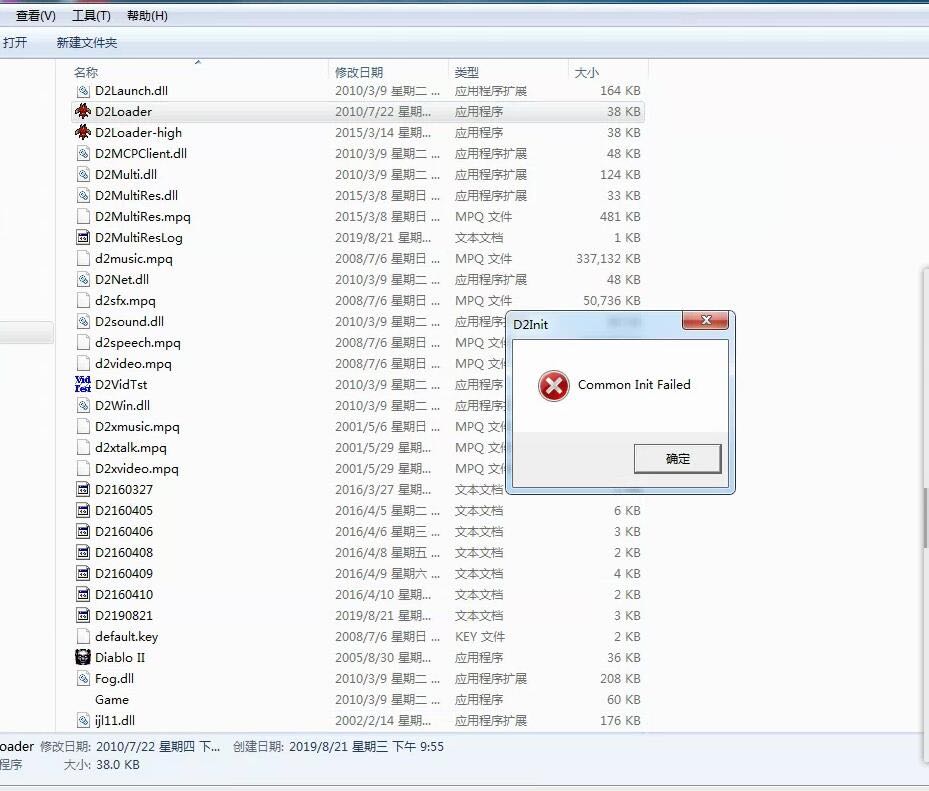Click the d2sfx.mpq file icon
929x791 pixels.
83,301
